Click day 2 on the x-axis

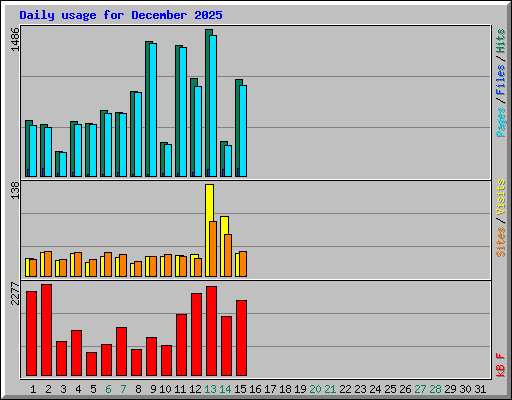point(48,389)
